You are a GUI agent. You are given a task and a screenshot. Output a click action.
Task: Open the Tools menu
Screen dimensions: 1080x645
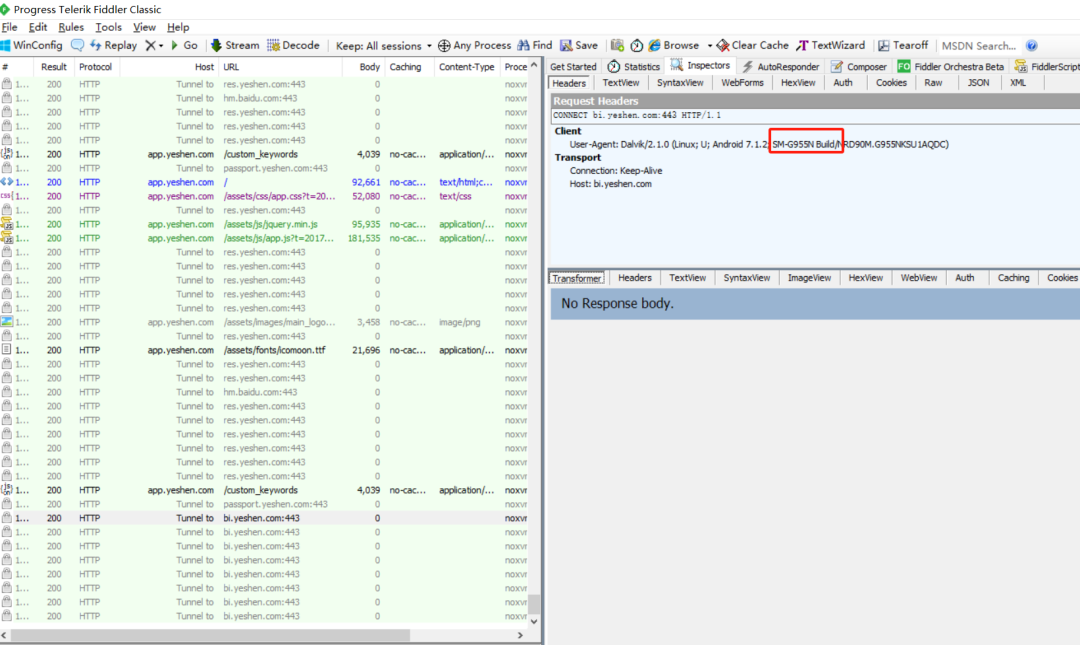click(x=108, y=27)
